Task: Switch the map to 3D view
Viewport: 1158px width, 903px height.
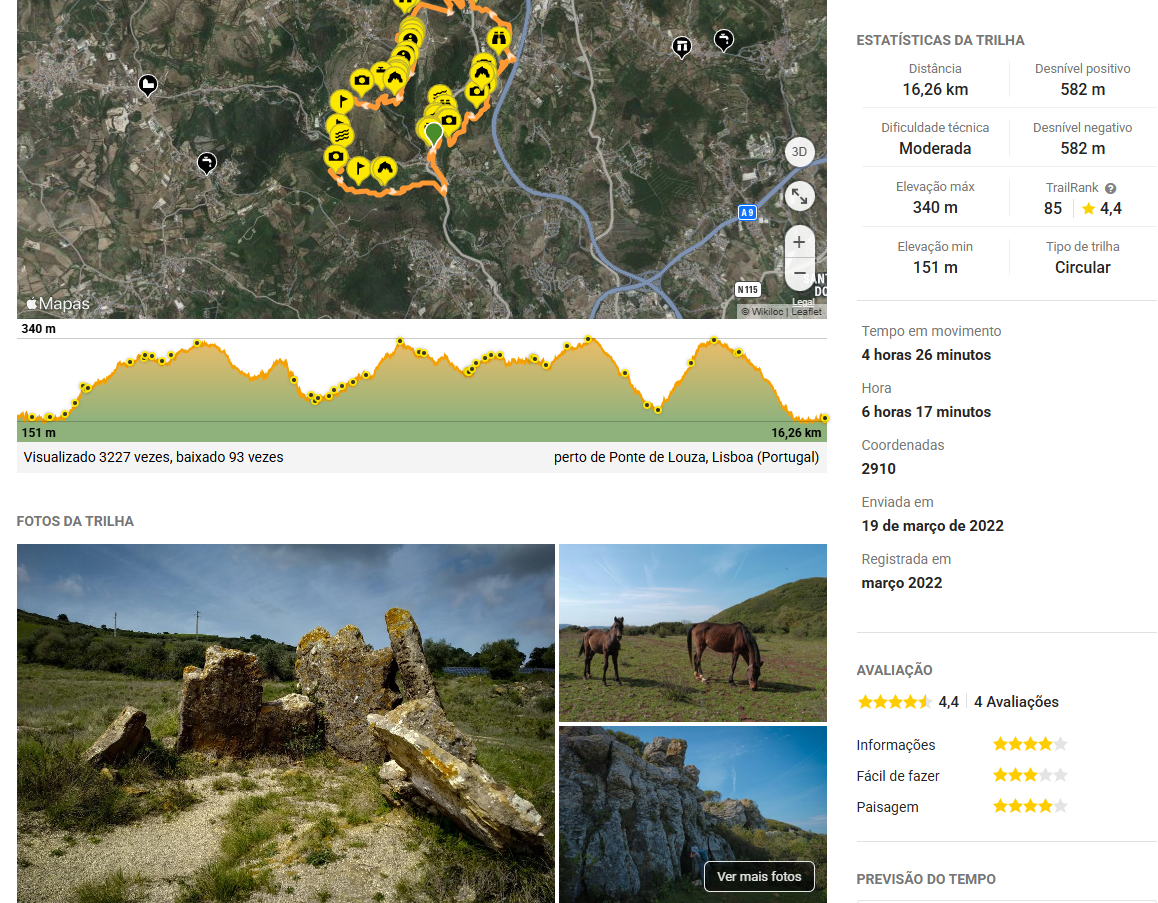Action: coord(798,152)
